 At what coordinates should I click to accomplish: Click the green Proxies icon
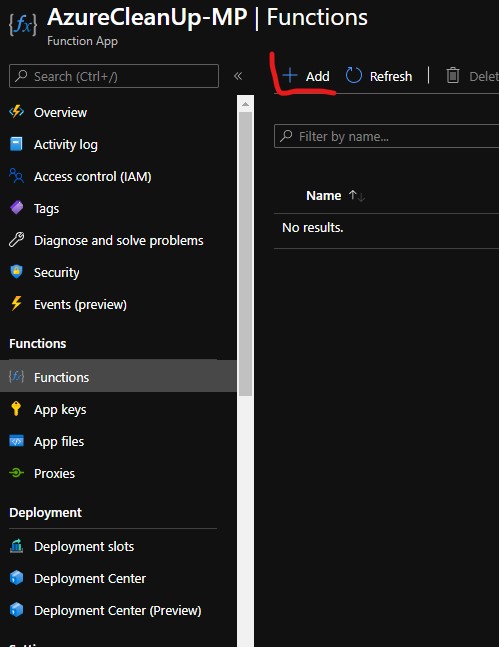(17, 472)
